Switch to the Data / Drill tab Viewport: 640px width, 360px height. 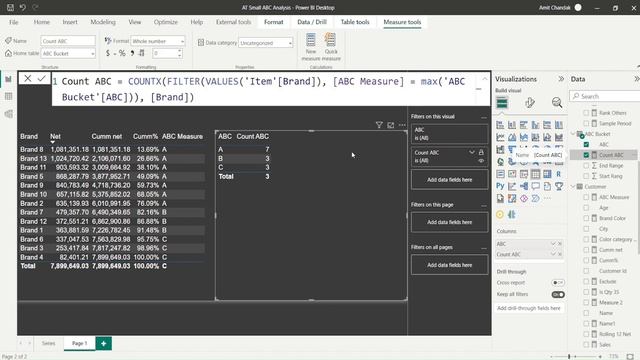[x=312, y=22]
